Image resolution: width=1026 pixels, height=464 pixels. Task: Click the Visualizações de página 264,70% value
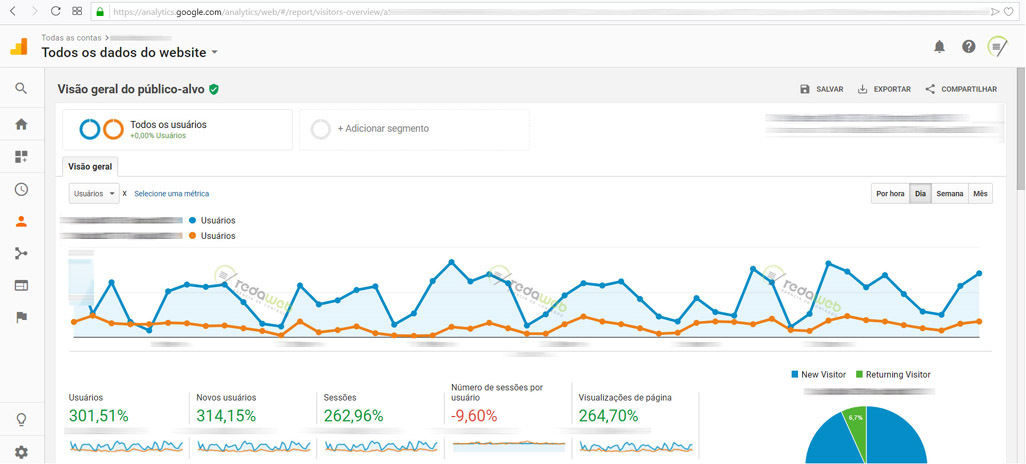pos(609,416)
